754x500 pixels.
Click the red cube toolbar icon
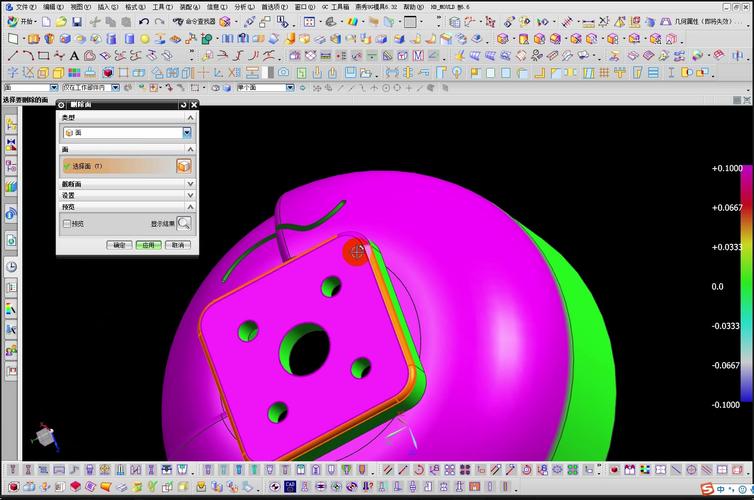point(108,73)
